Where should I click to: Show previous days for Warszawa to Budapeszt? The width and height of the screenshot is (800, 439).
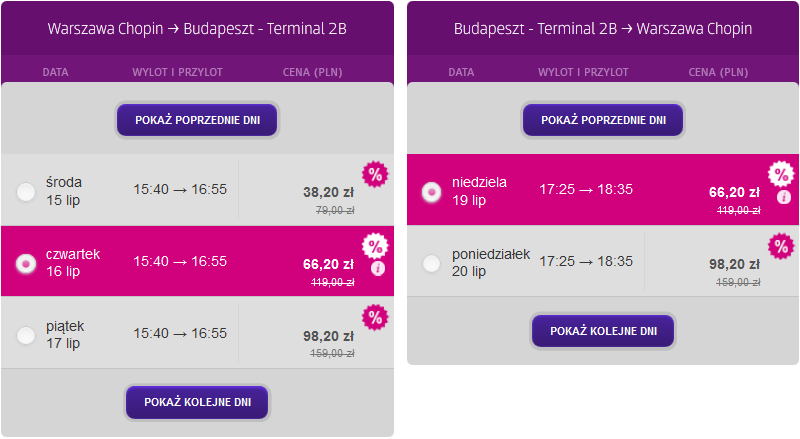[x=197, y=120]
